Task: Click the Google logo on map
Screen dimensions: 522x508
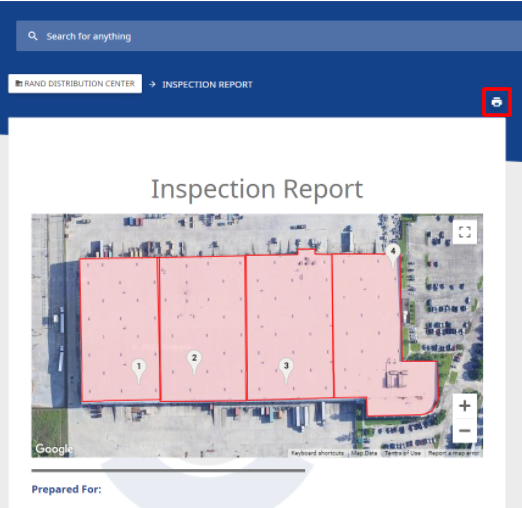Action: tap(54, 449)
